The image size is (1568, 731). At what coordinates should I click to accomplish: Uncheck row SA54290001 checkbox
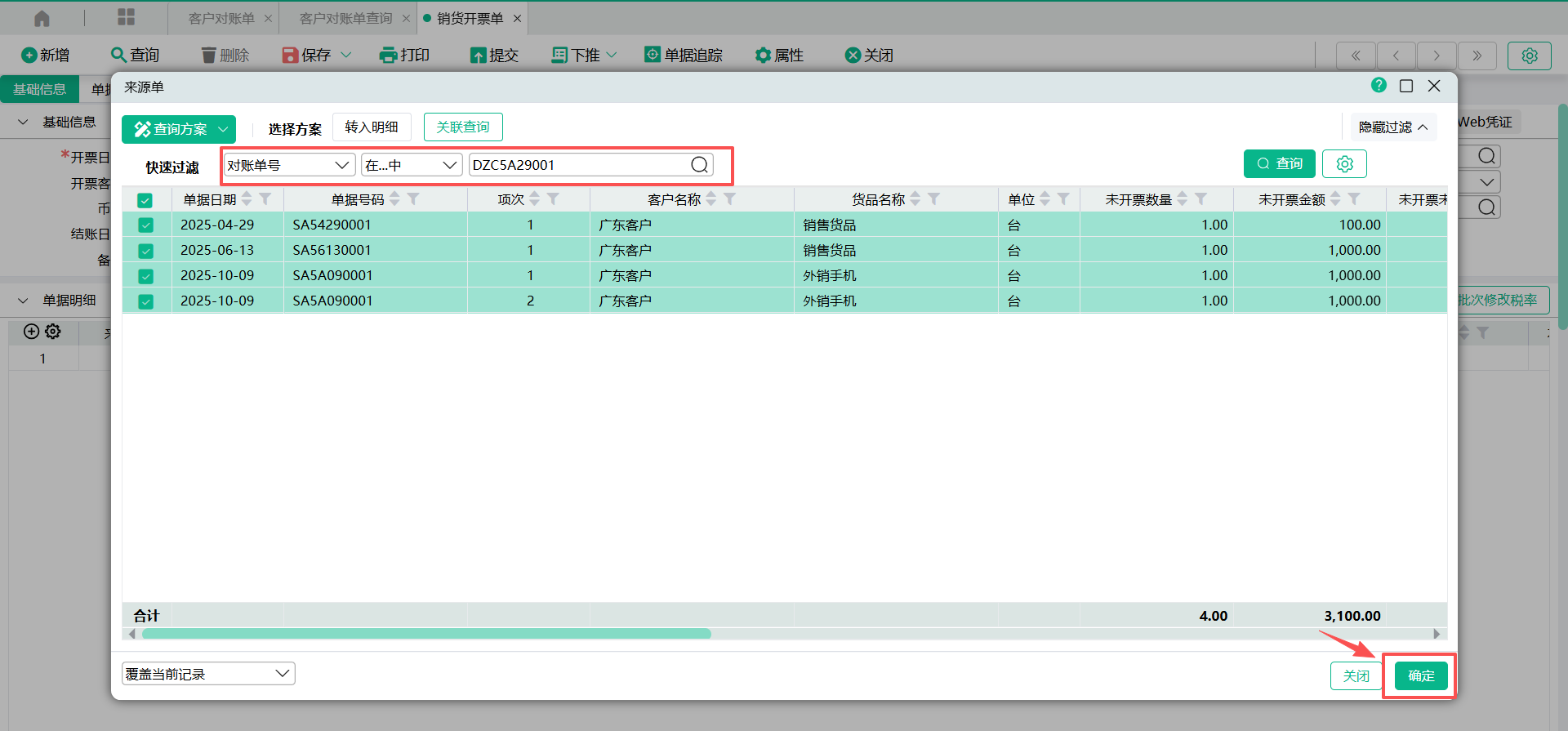point(145,225)
